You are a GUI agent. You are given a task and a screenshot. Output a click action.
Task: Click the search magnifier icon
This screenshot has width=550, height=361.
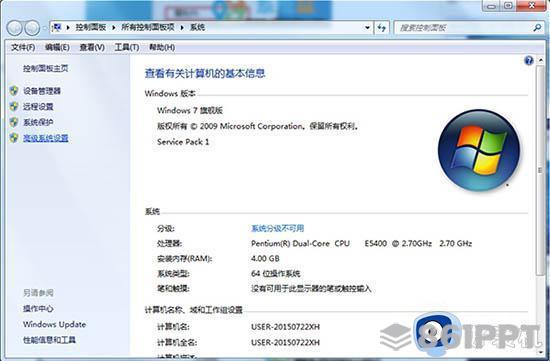pos(537,27)
